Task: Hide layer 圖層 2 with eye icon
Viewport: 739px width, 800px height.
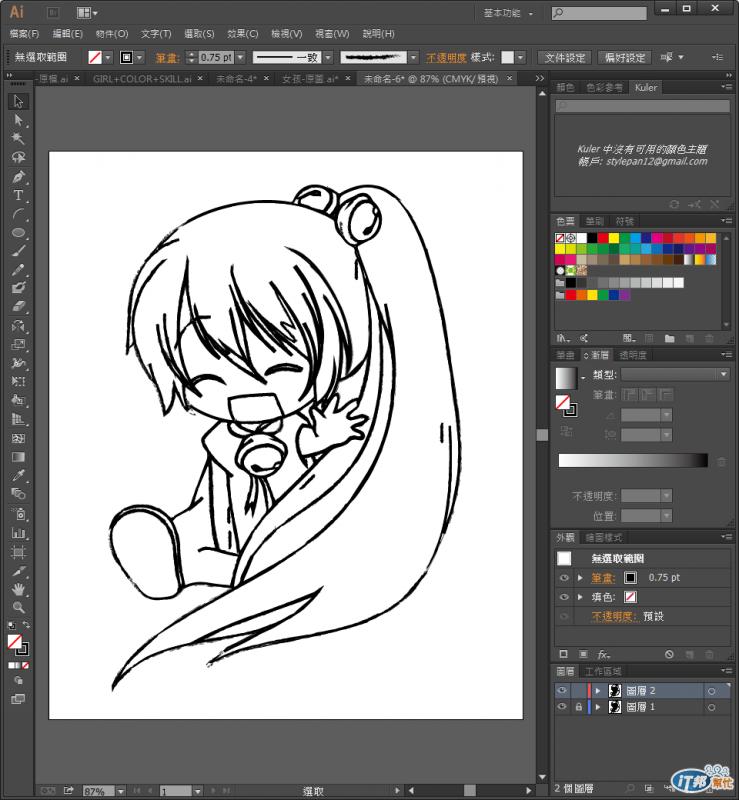Action: [562, 690]
